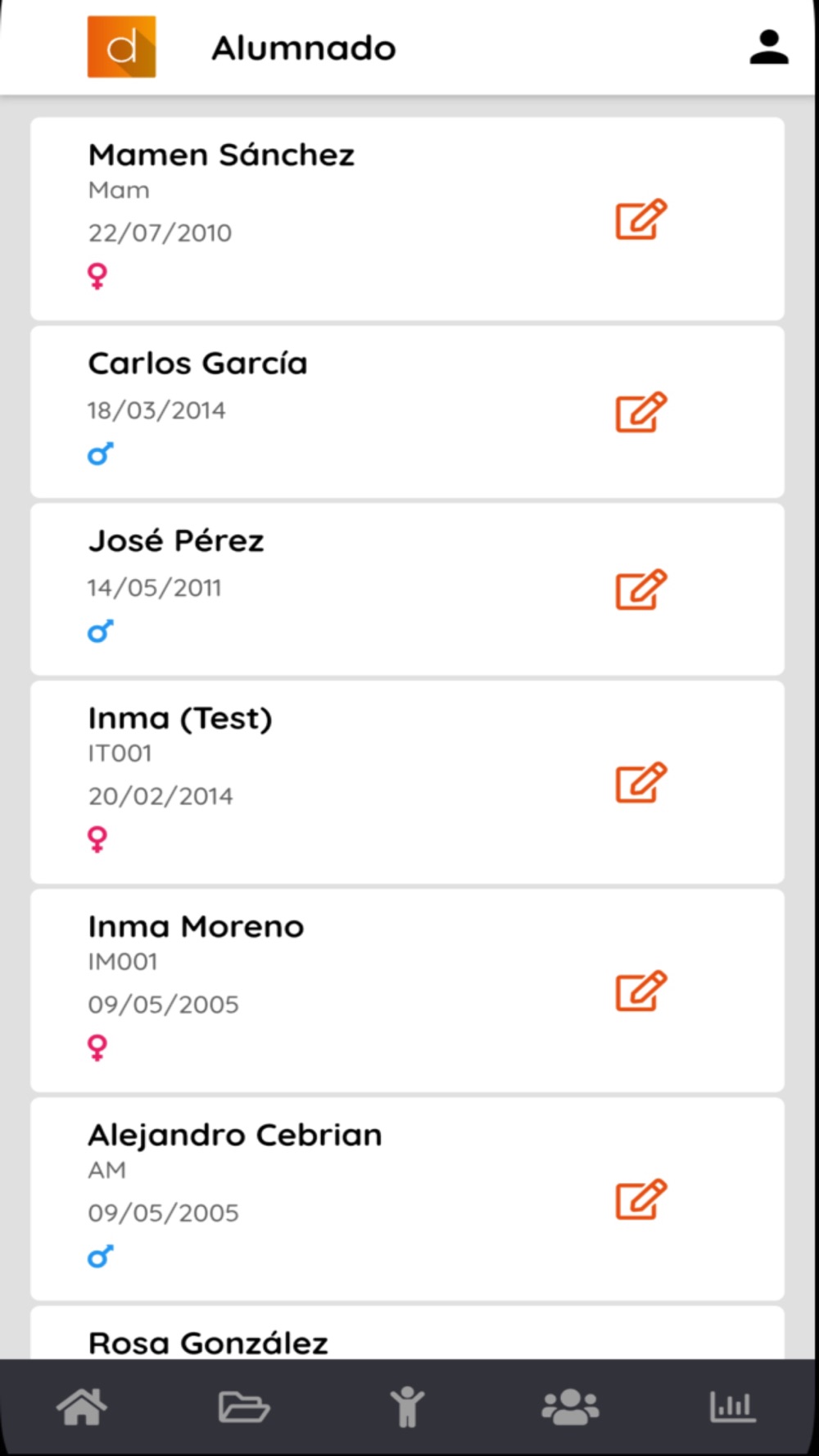
Task: Click the Alumnado page title
Action: pos(303,48)
